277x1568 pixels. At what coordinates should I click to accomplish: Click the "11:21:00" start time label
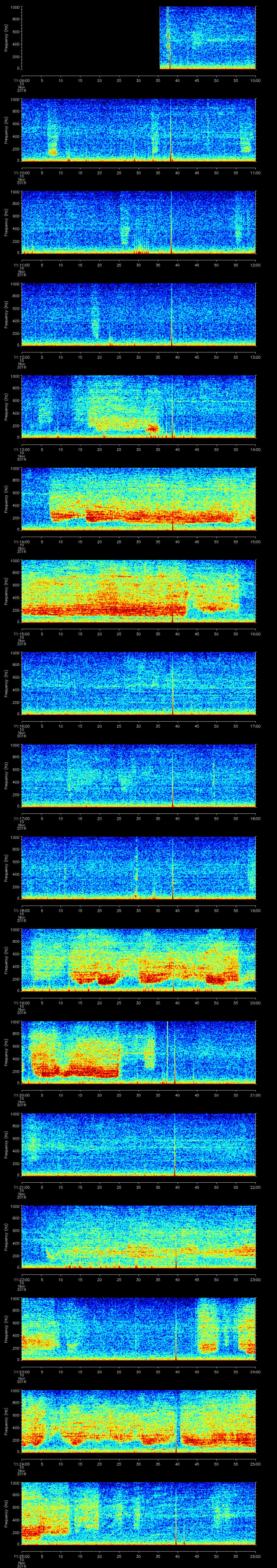point(22,1187)
